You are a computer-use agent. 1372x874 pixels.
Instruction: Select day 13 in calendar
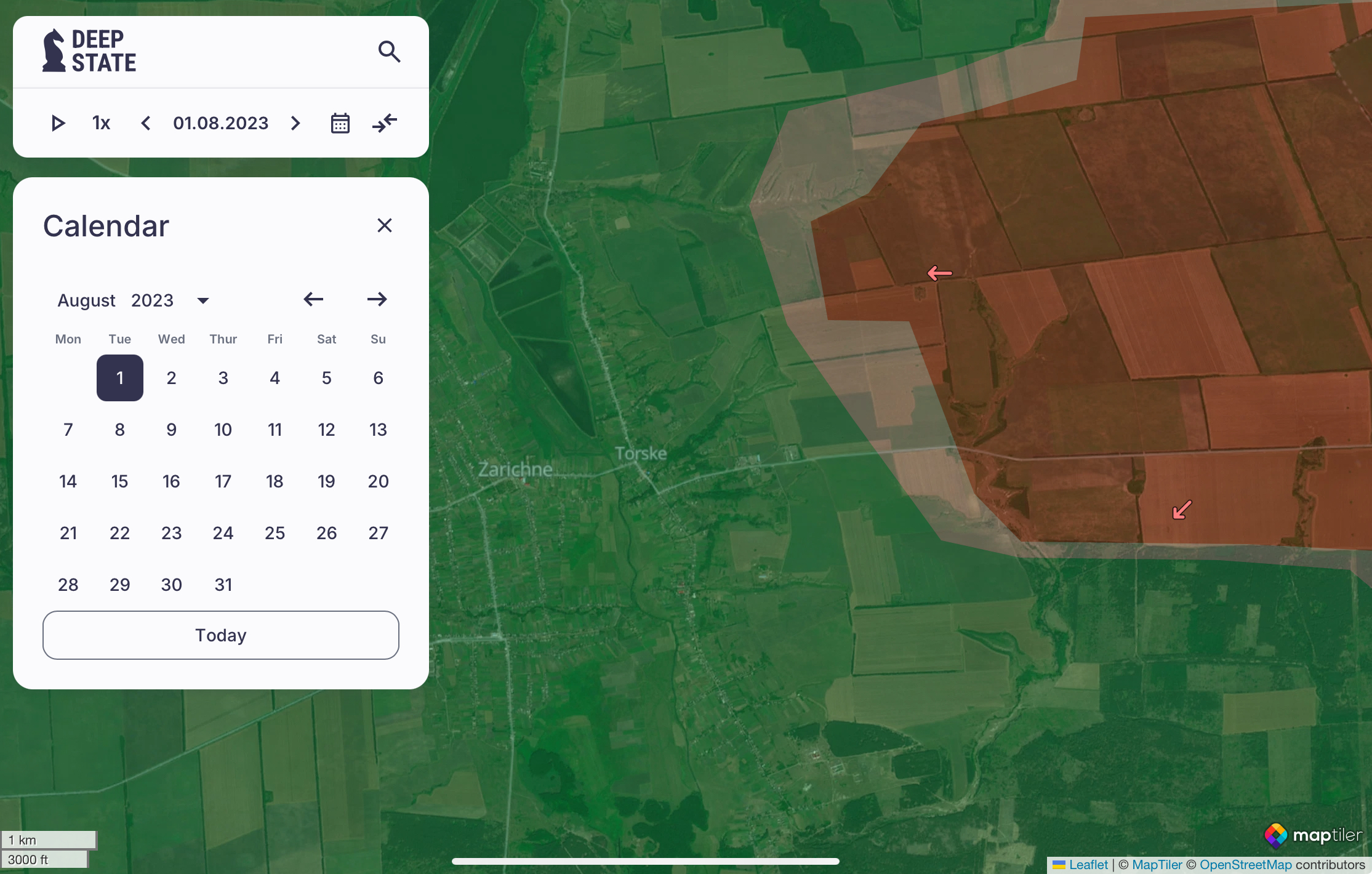tap(379, 430)
